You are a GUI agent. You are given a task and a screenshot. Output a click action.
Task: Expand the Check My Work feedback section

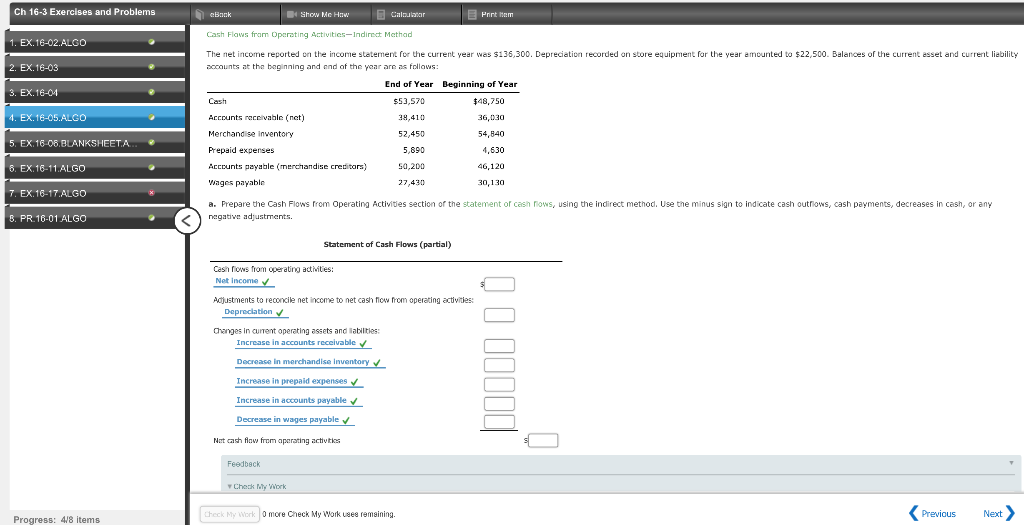point(257,486)
